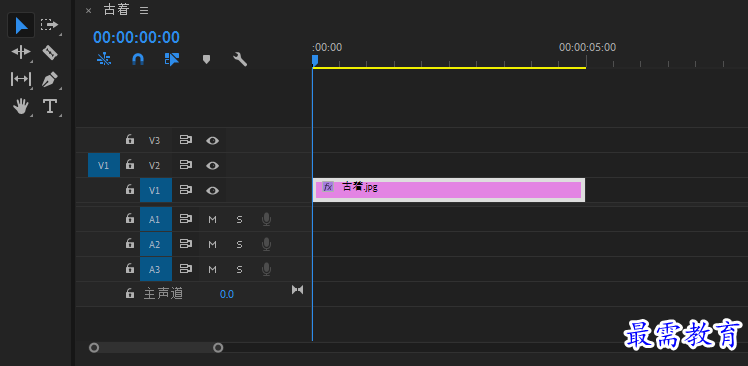Mute track A2
This screenshot has width=748, height=366.
click(212, 244)
